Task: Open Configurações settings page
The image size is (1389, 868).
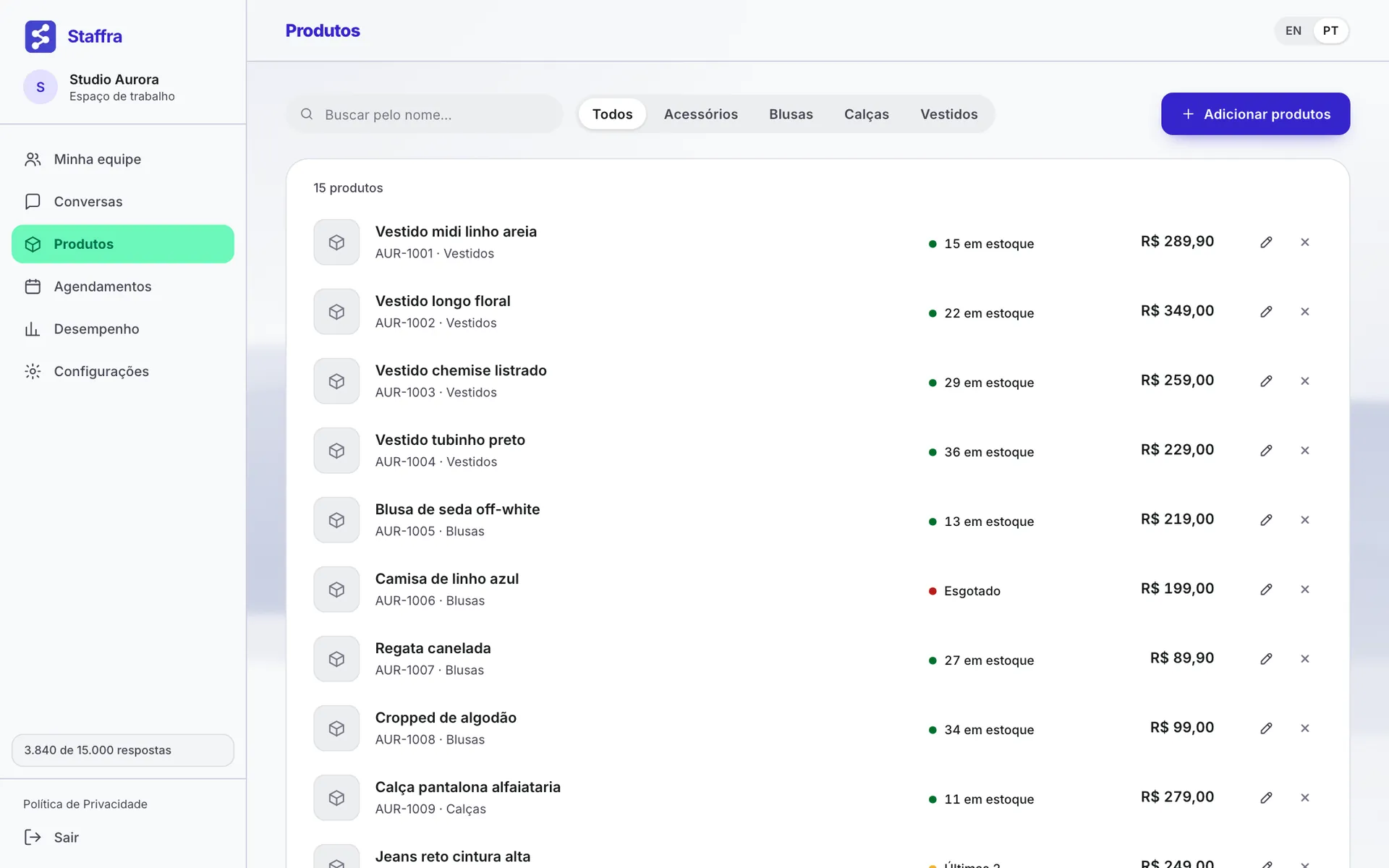Action: pos(123,371)
